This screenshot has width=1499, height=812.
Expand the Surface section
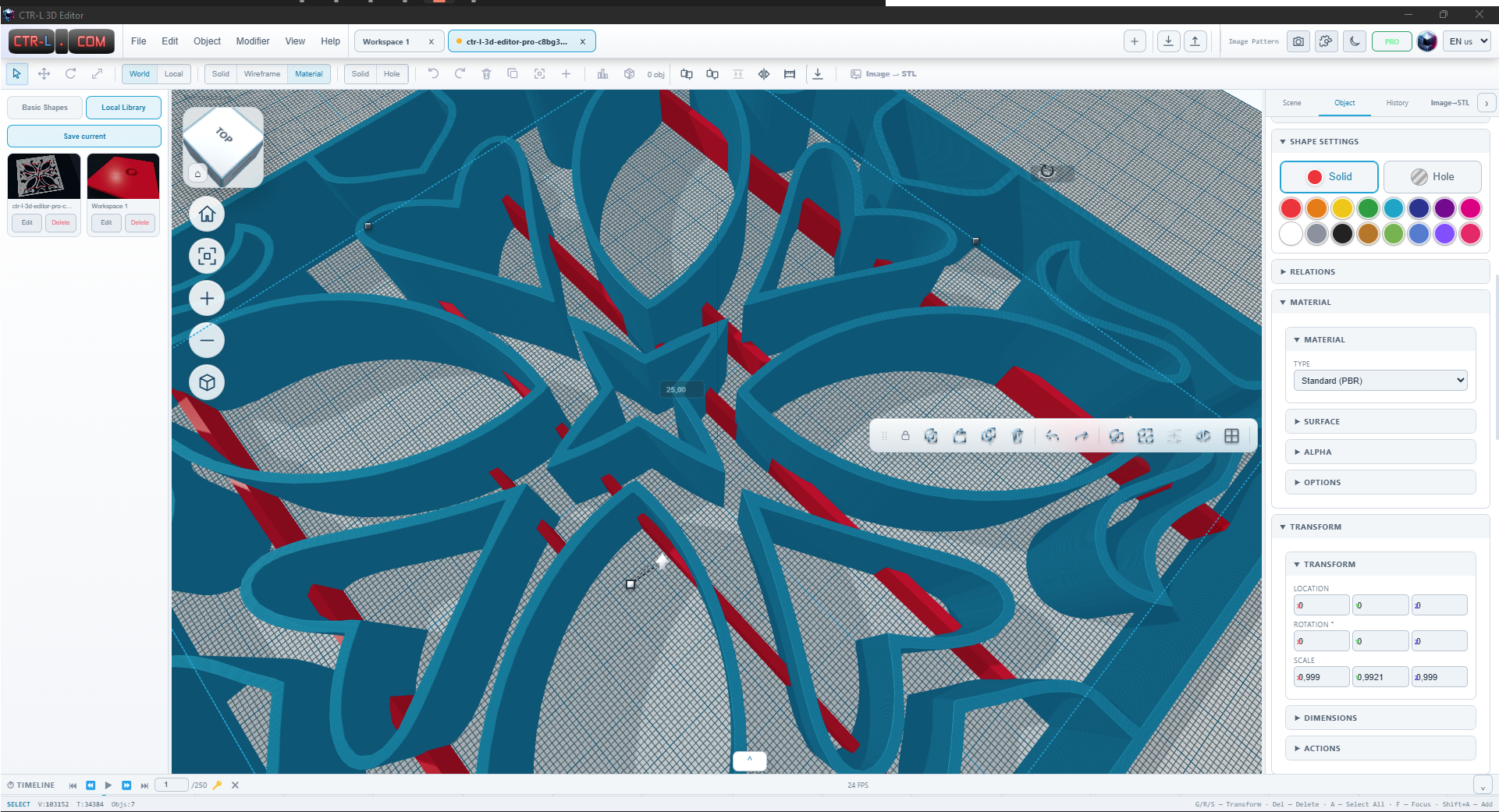tap(1380, 421)
